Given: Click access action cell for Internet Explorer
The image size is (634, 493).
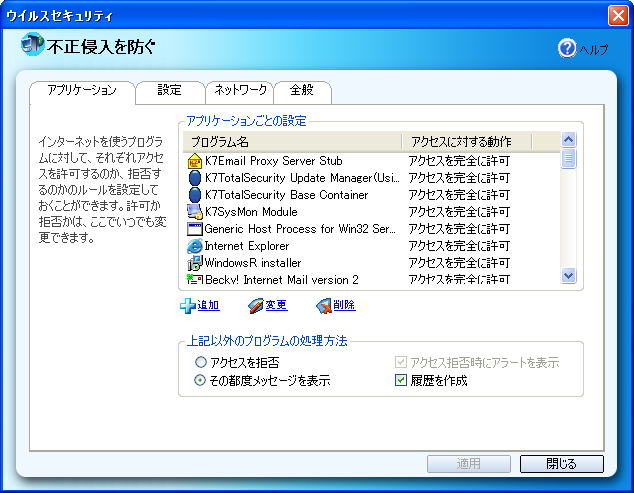Looking at the screenshot, I should point(459,246).
